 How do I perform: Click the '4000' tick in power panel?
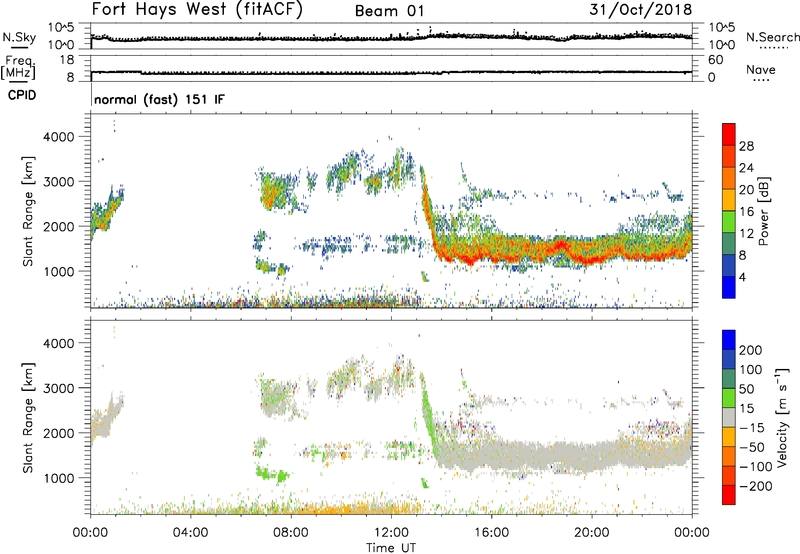[58, 137]
